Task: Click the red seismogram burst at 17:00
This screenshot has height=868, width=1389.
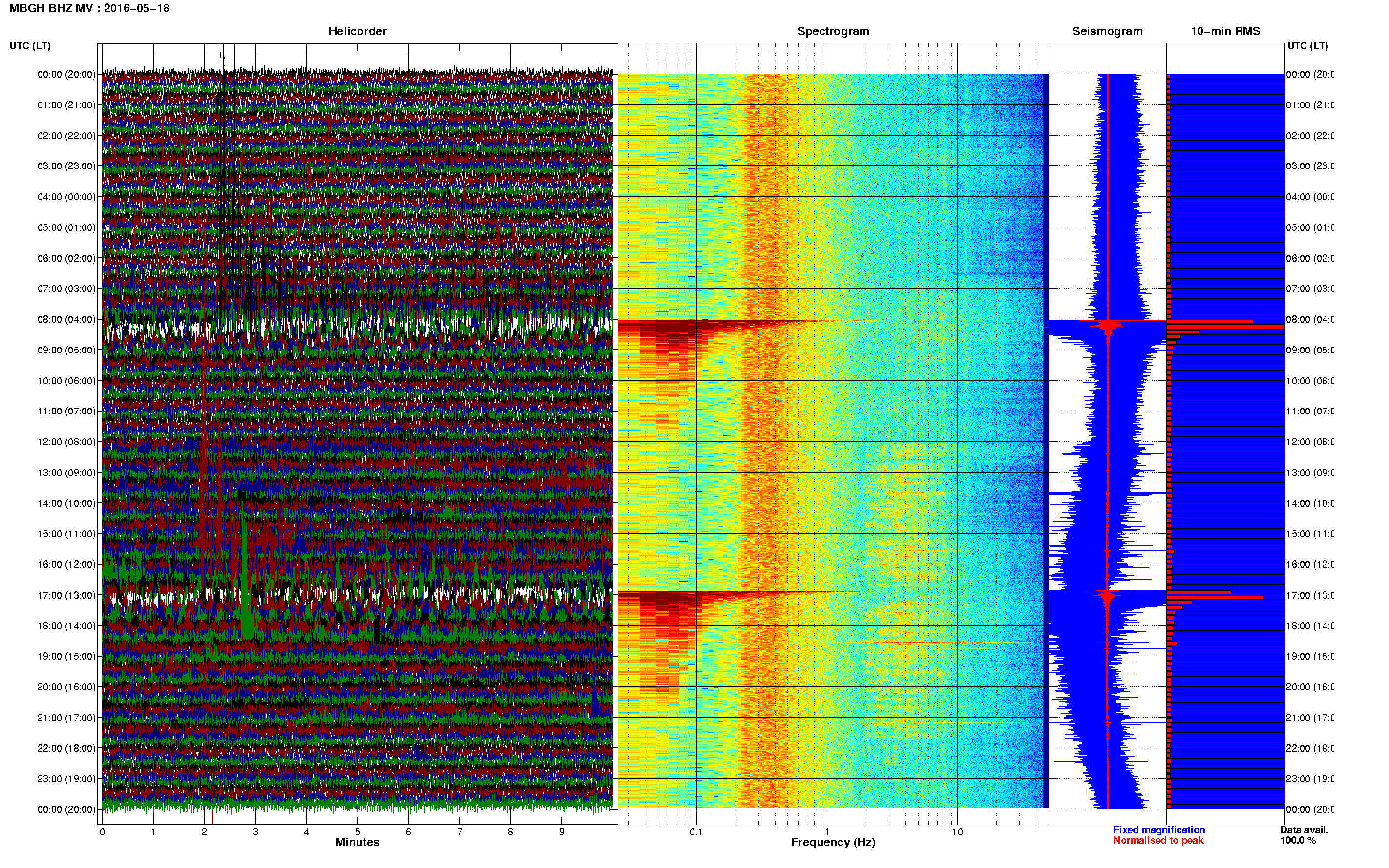Action: [1108, 595]
